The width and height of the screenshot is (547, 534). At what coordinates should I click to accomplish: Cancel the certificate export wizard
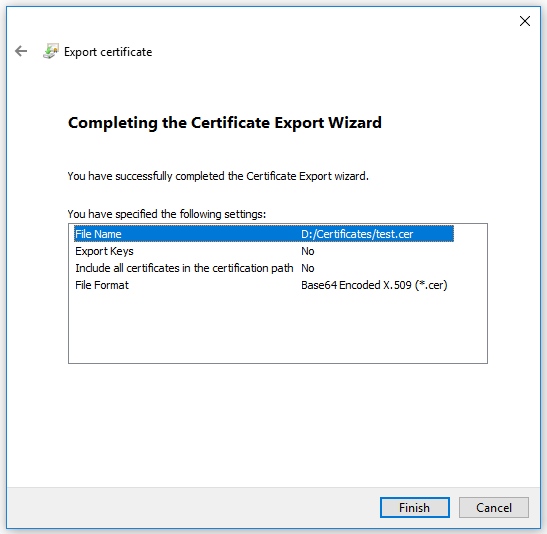(494, 507)
